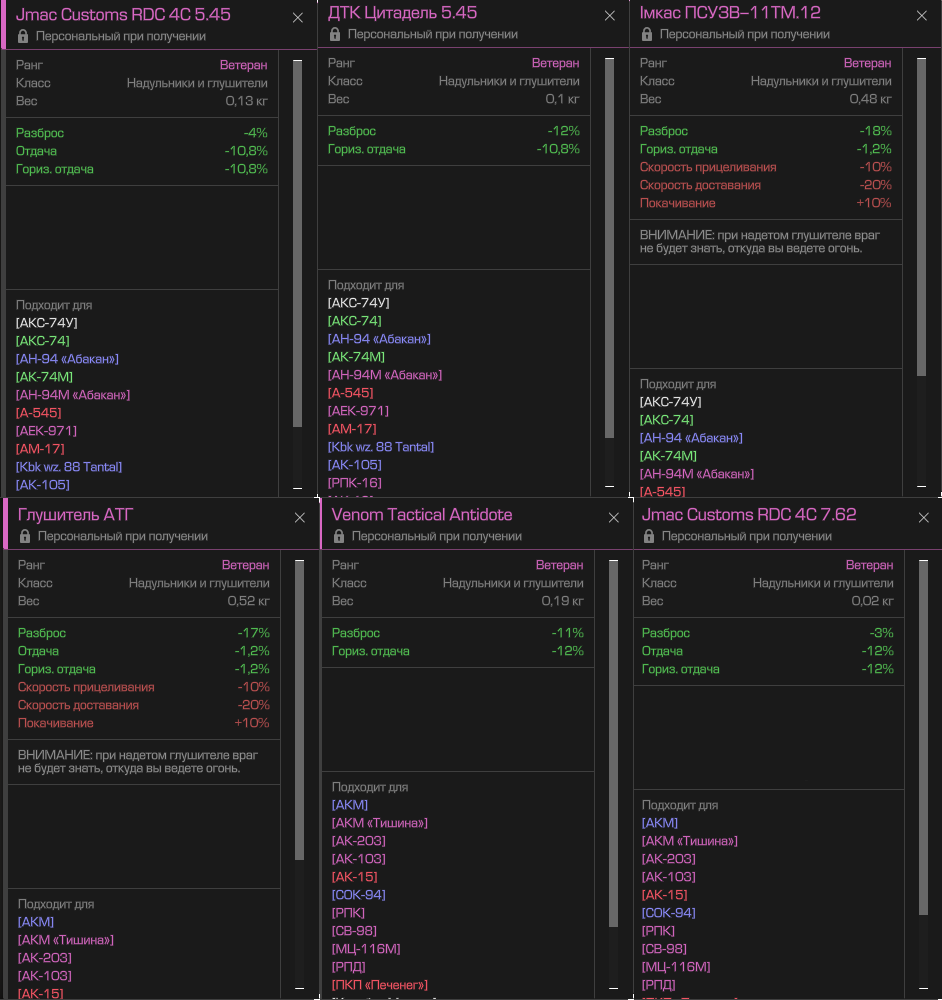Select [МЦ-116М] in Jmac Customs RDC 4C 7.62 list
Viewport: 942px width, 1000px height.
676,967
